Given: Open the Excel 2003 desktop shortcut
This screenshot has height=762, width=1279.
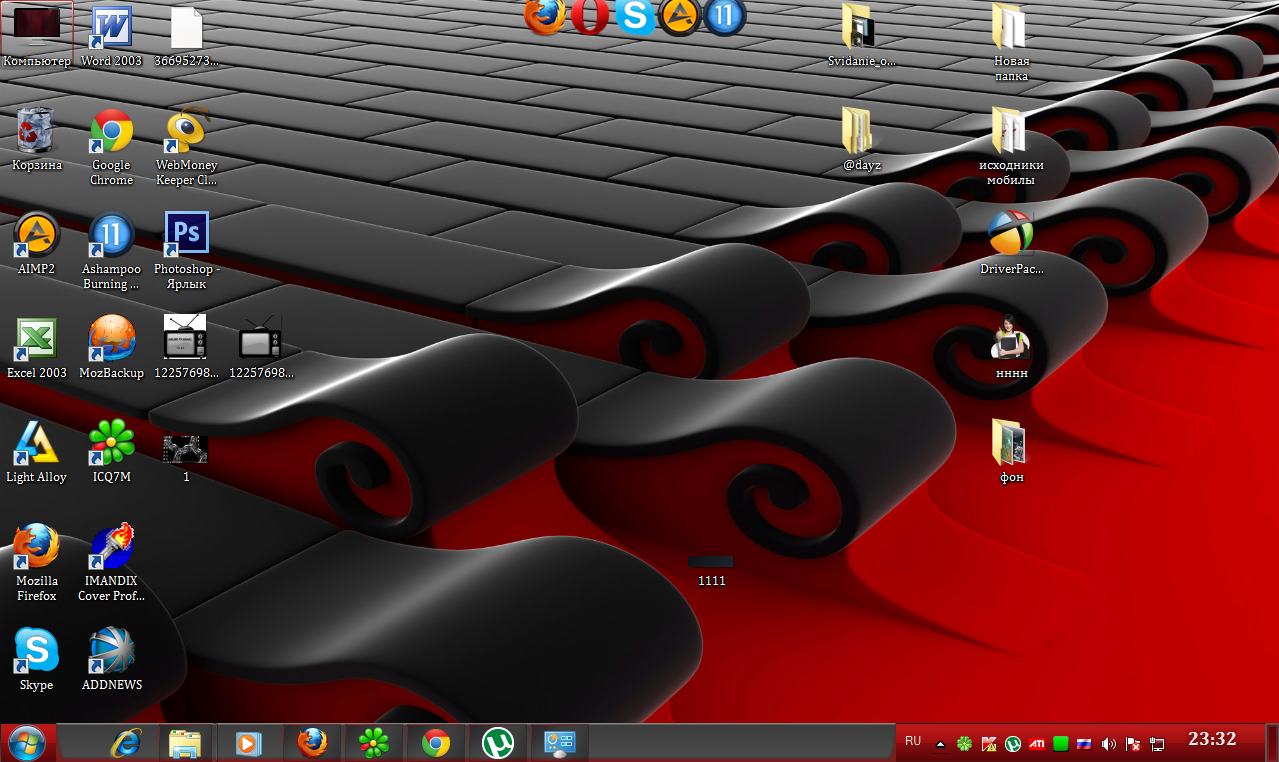Looking at the screenshot, I should 37,347.
